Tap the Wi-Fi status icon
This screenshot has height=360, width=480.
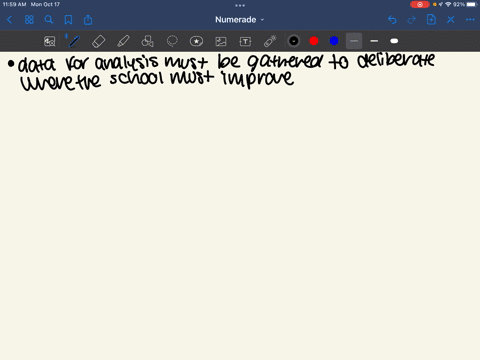point(448,4)
